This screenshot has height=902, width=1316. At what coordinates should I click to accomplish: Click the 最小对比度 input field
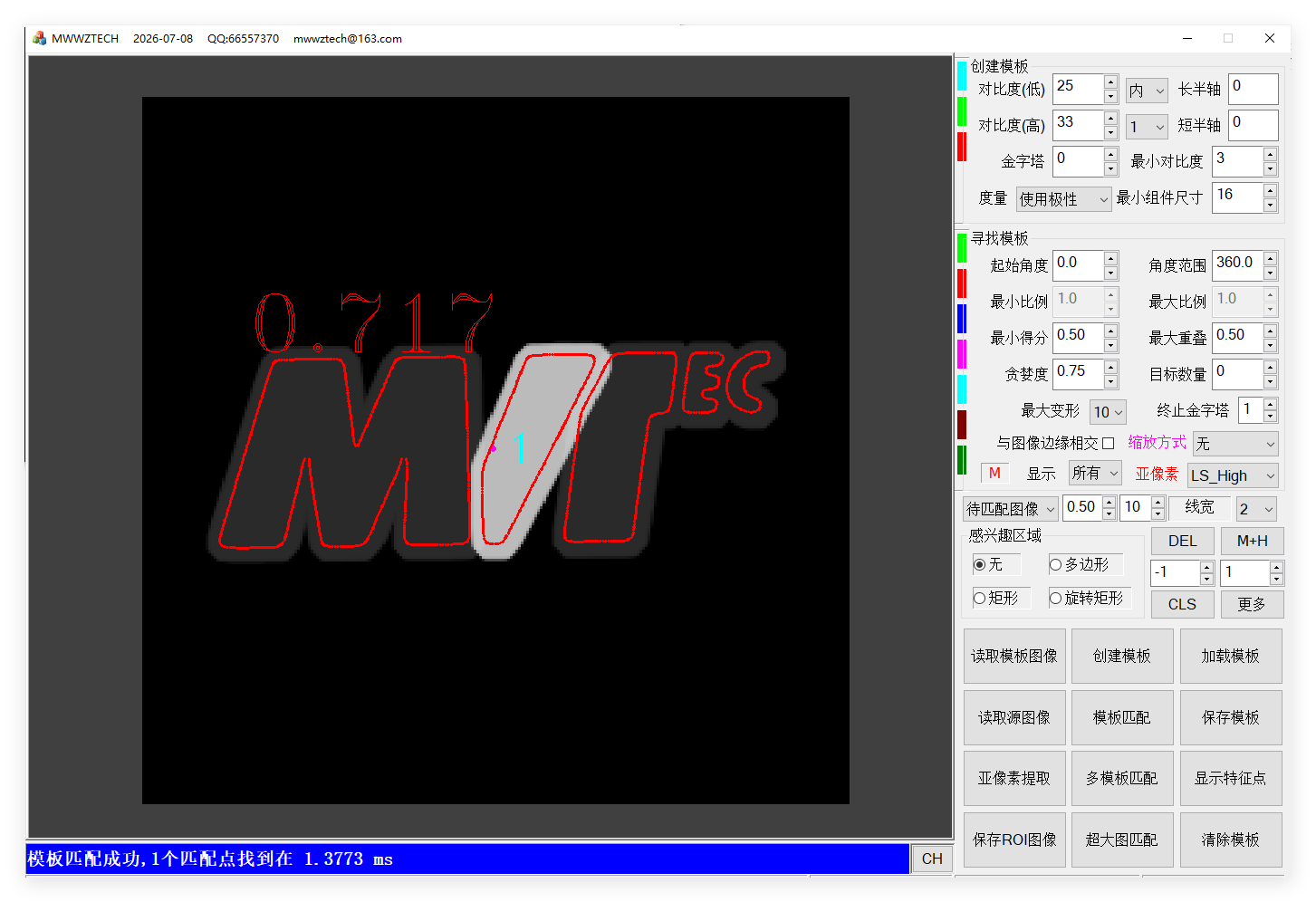tap(1237, 161)
